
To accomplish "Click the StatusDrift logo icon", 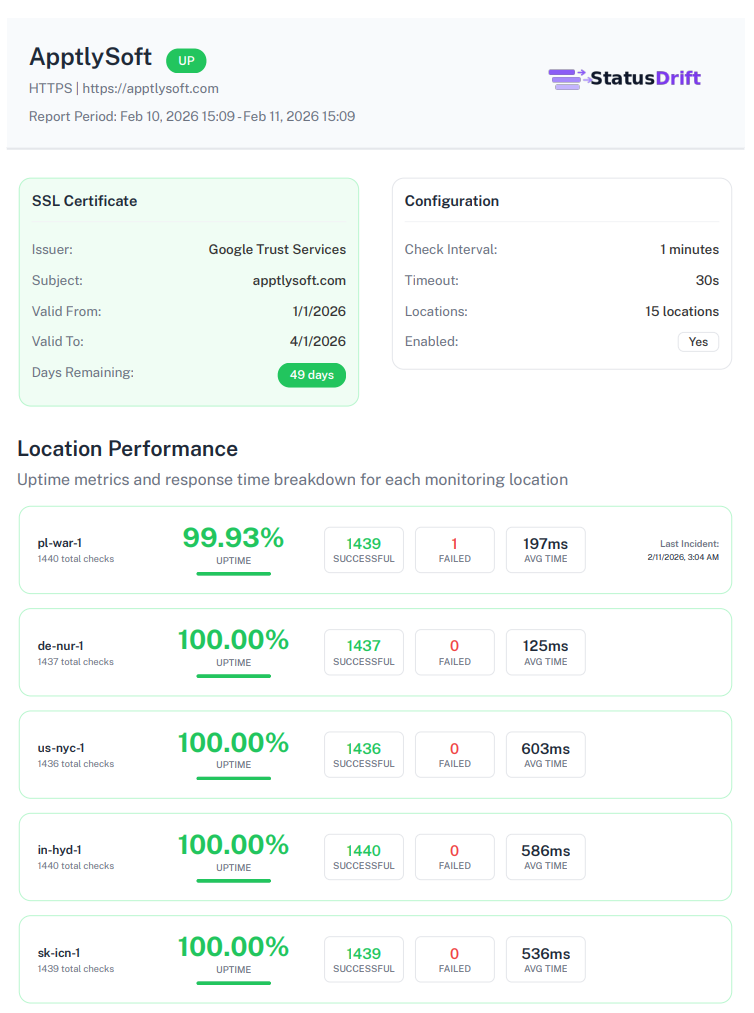I will coord(567,79).
